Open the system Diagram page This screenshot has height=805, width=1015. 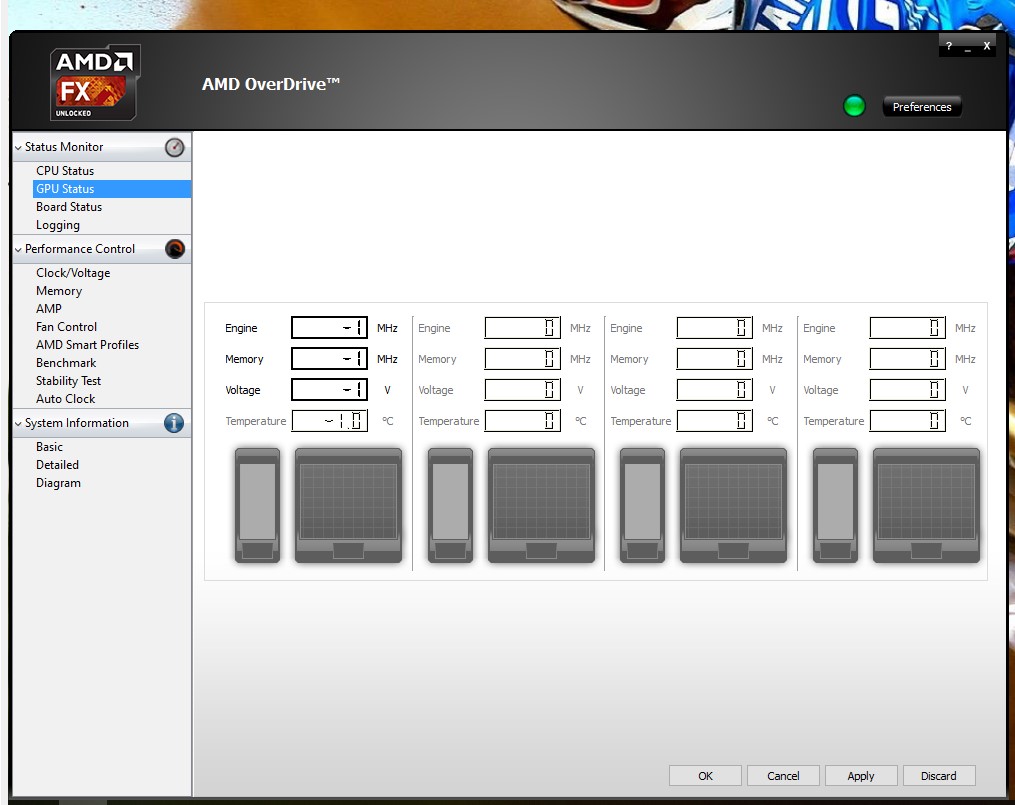[58, 483]
